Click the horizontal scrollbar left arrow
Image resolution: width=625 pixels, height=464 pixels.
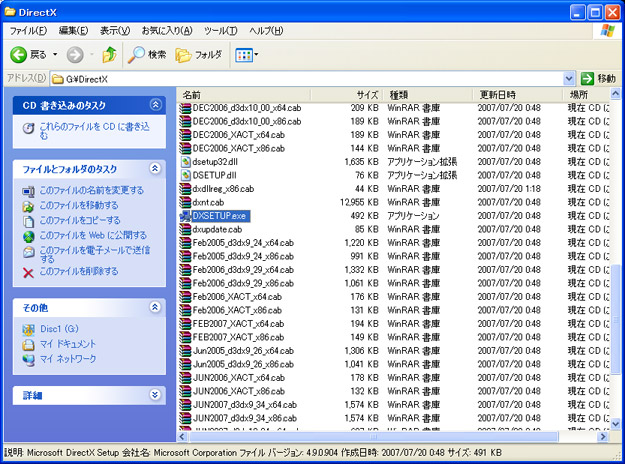pos(183,436)
